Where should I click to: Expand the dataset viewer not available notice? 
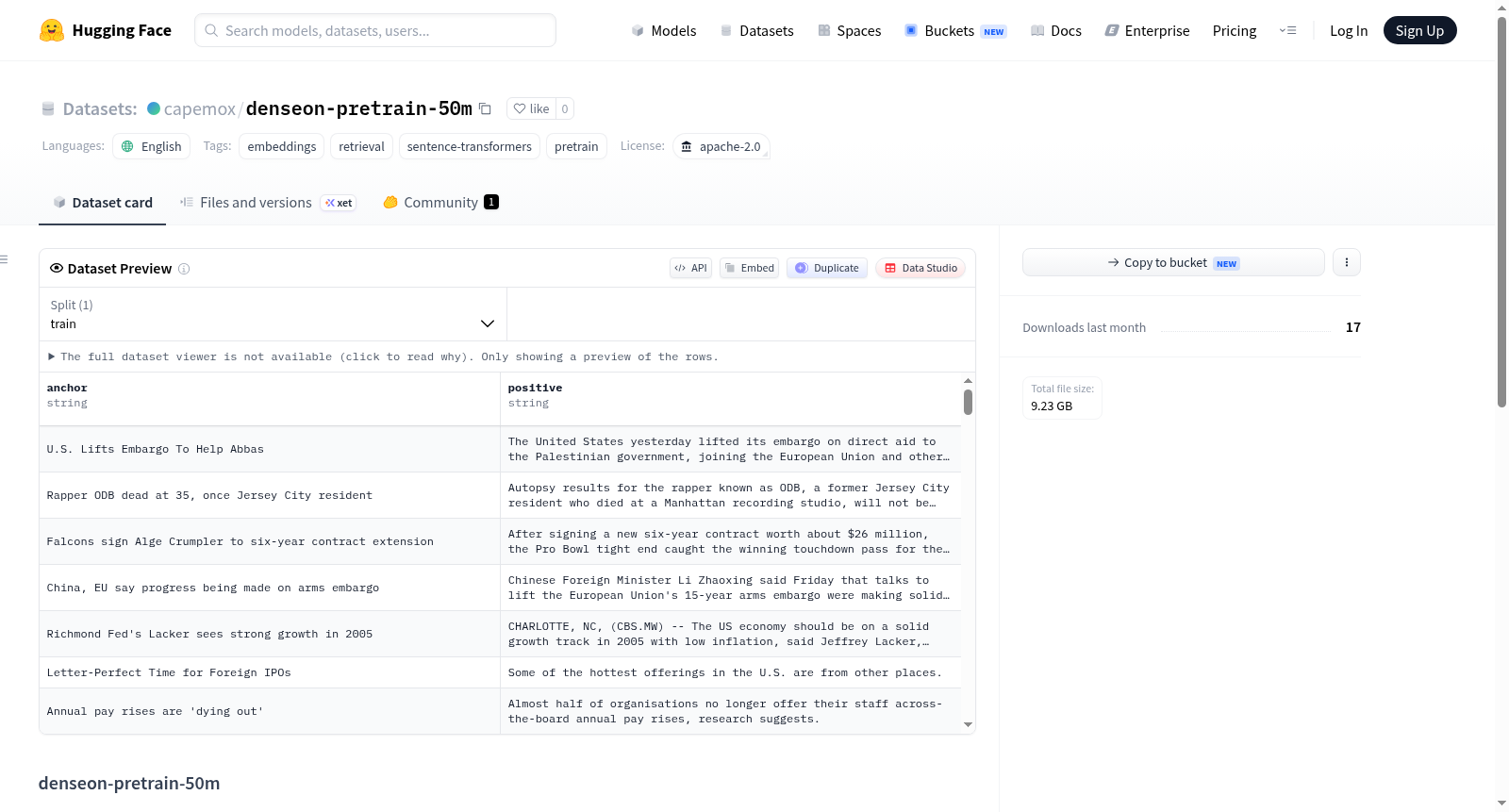coord(383,356)
